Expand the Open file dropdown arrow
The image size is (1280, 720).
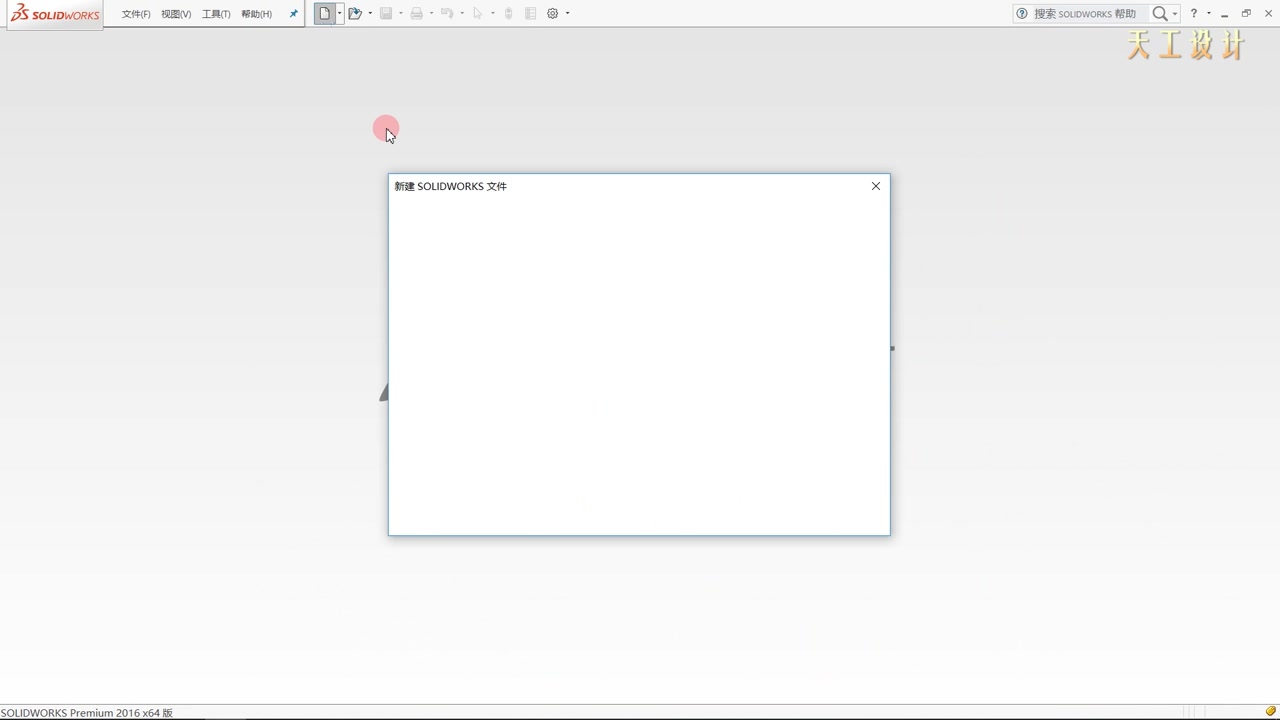point(370,14)
